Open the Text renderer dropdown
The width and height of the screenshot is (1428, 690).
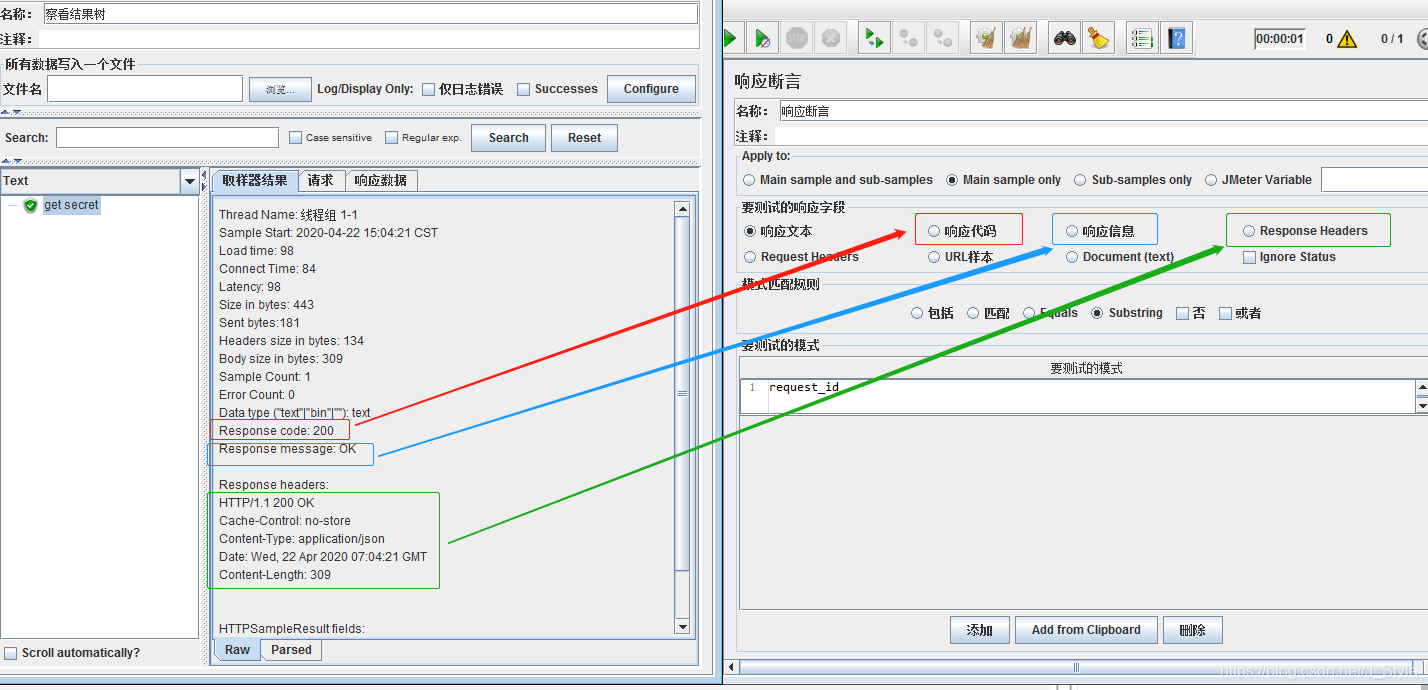190,181
